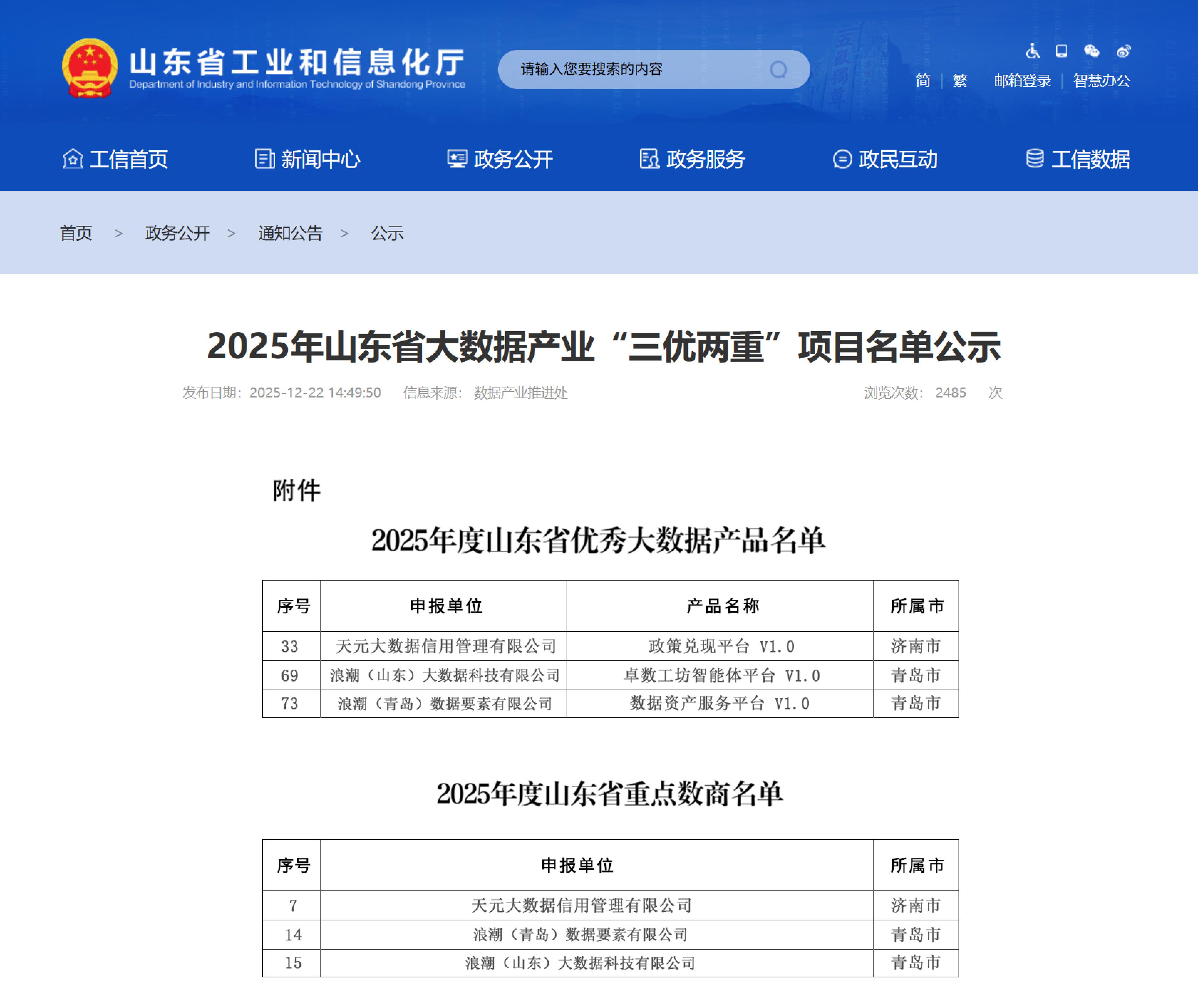Switch to Simplified Chinese (简)
This screenshot has width=1198, height=1008.
pyautogui.click(x=923, y=80)
